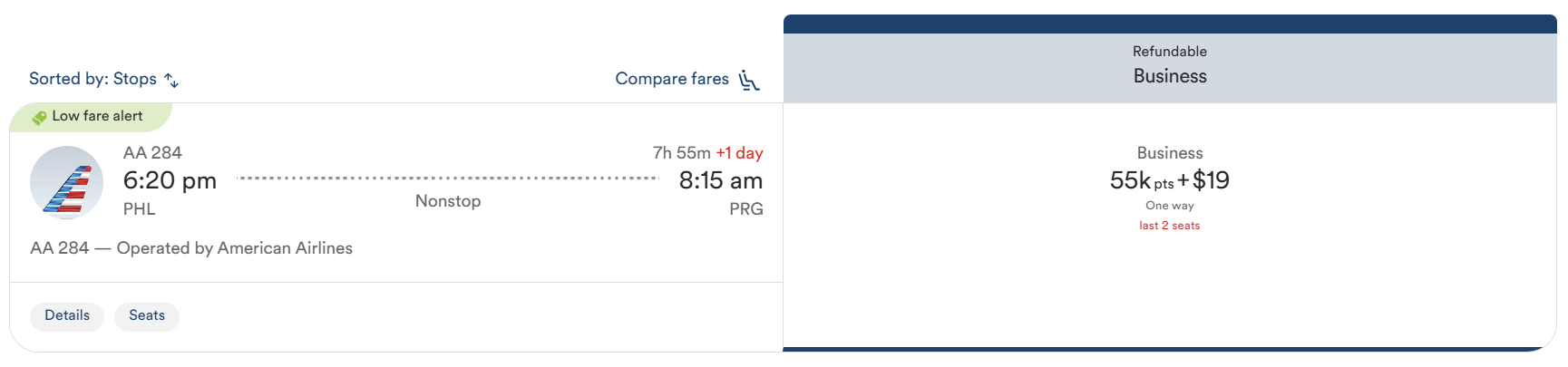Open the Sorted by: Stops dropdown

93,79
